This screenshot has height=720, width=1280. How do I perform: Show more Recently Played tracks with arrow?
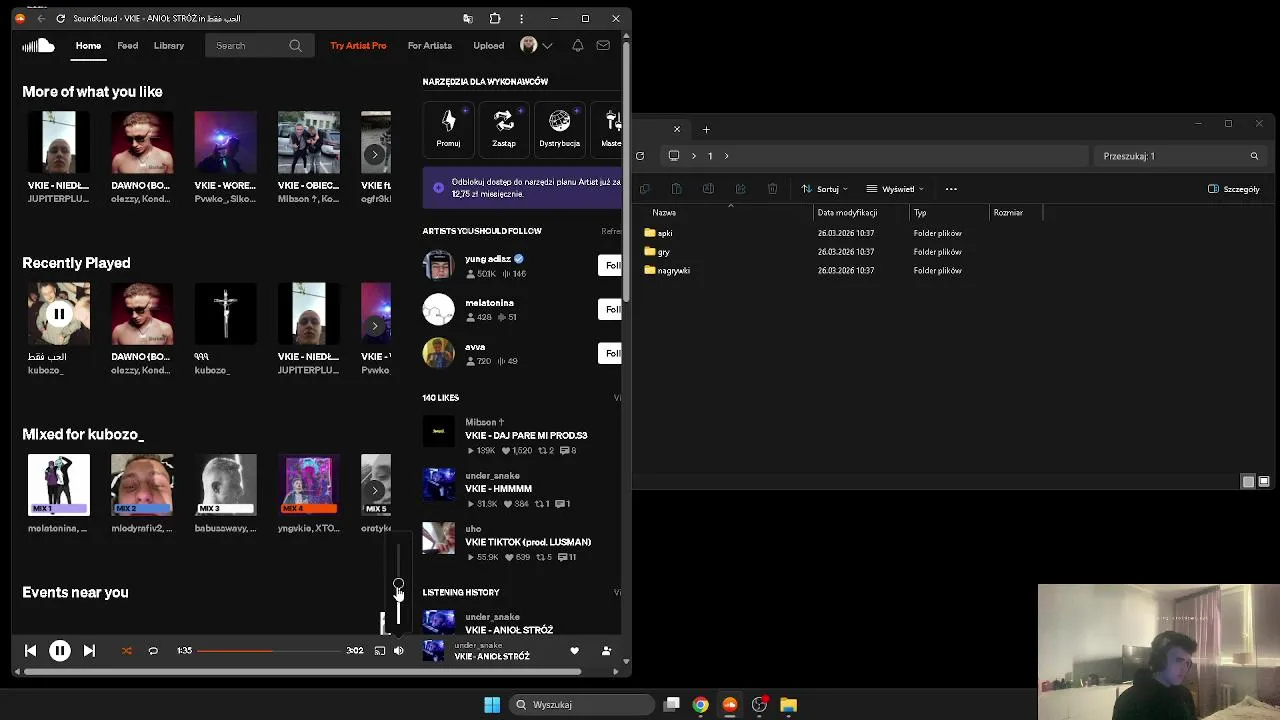tap(375, 325)
